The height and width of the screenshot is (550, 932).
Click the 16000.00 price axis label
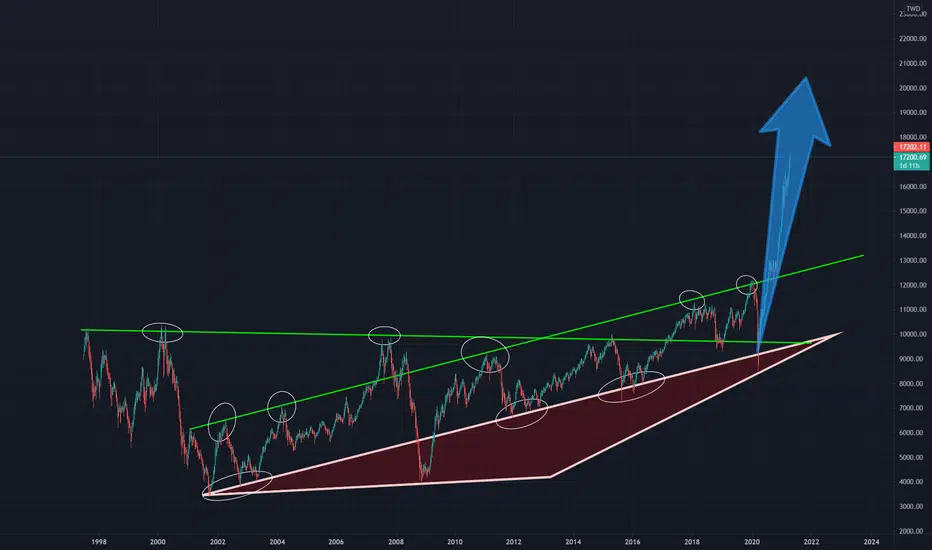click(912, 187)
